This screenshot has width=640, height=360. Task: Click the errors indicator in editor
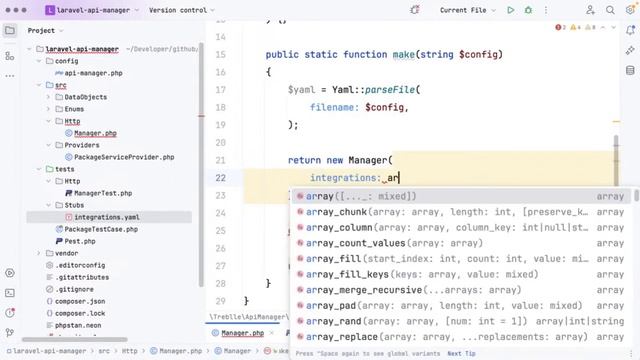[560, 27]
